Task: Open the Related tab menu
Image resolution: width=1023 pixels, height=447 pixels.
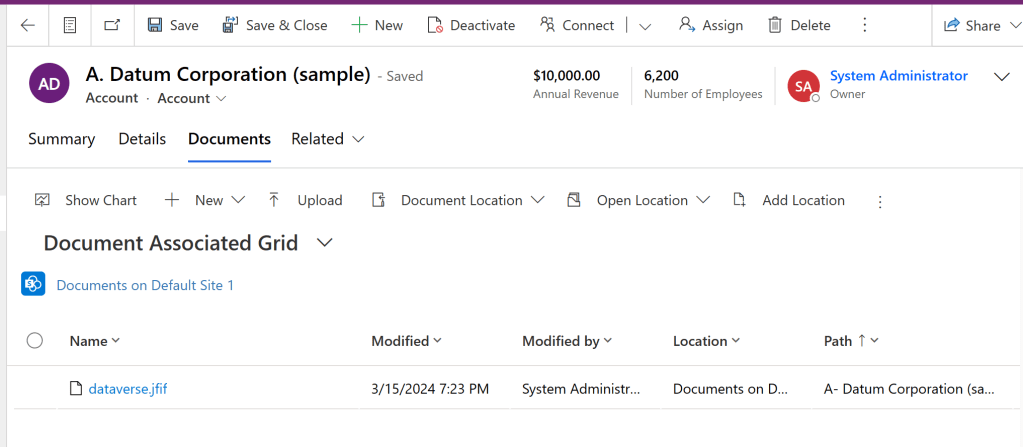Action: 327,139
